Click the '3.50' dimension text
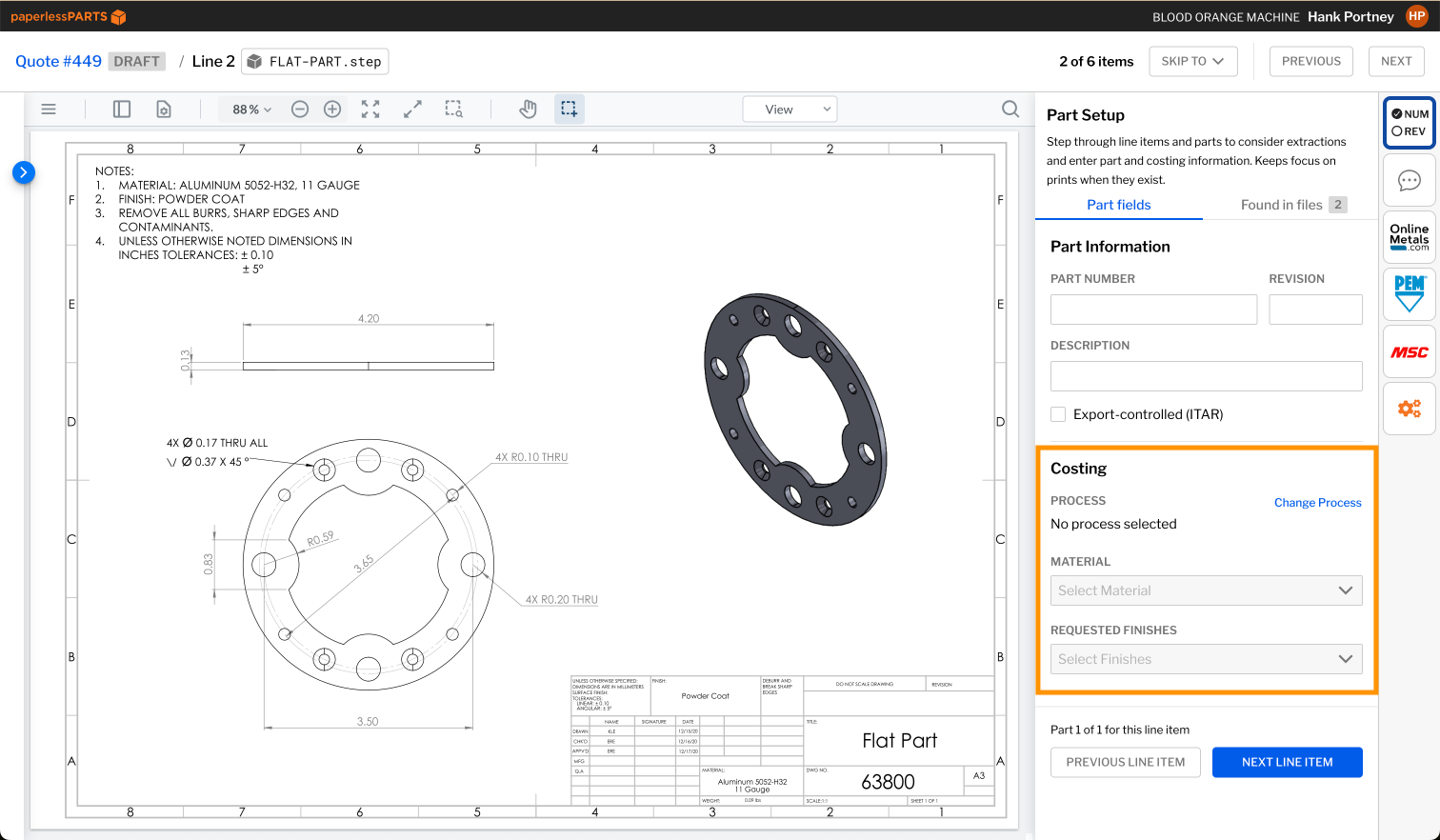Screen dimensions: 1440x840 [x=368, y=721]
